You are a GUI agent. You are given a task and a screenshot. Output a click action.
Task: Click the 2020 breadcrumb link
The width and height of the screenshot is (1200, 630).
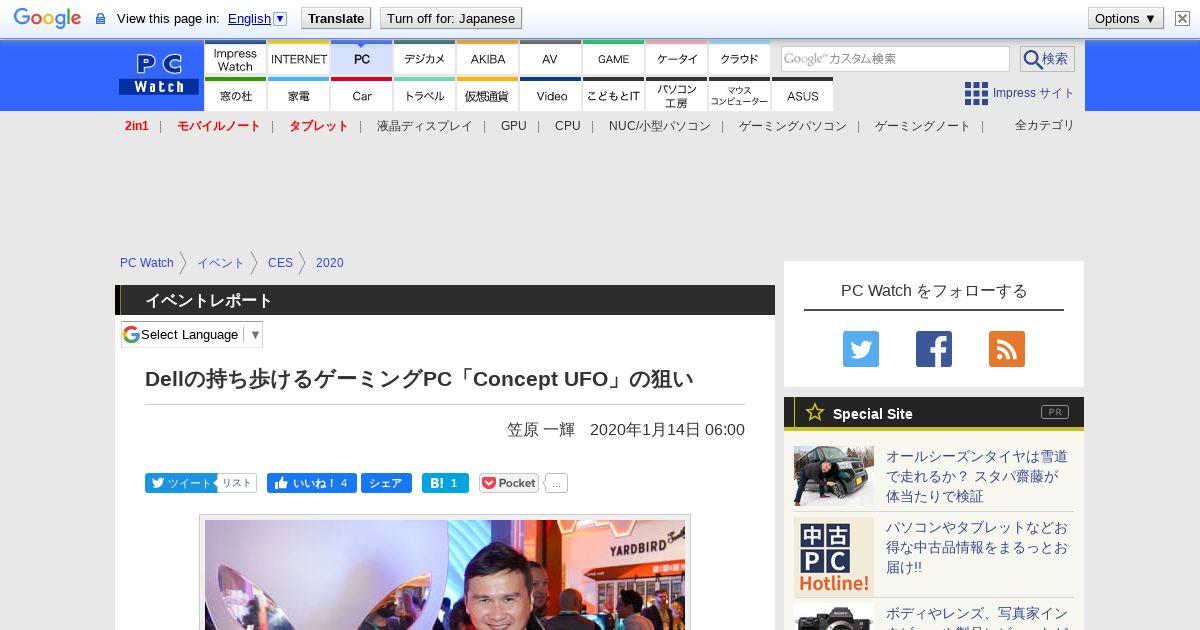pyautogui.click(x=330, y=263)
